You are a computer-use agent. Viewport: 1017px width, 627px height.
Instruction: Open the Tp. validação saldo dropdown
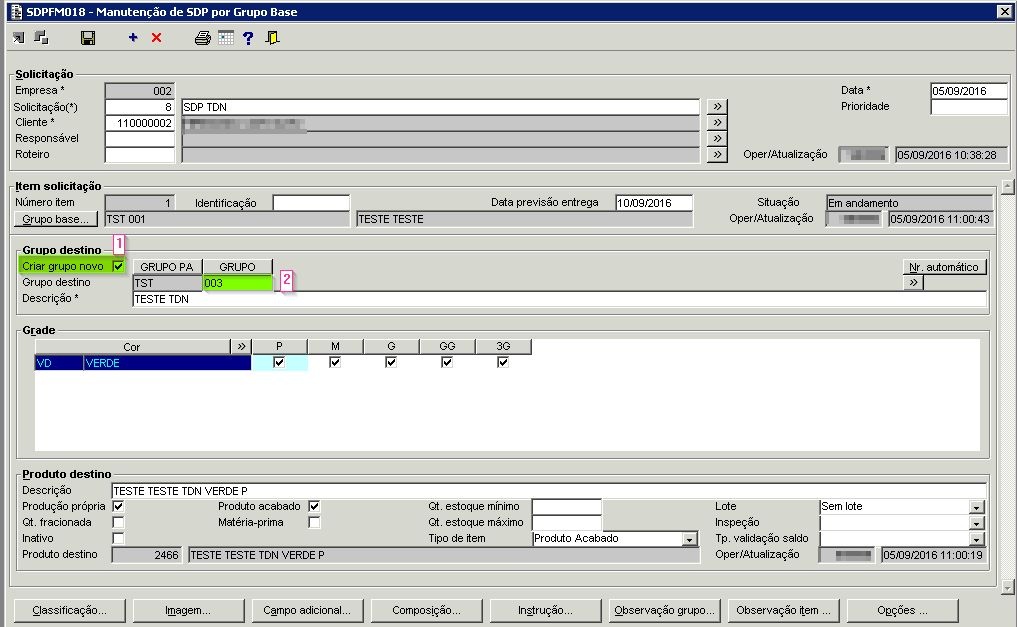(x=977, y=539)
